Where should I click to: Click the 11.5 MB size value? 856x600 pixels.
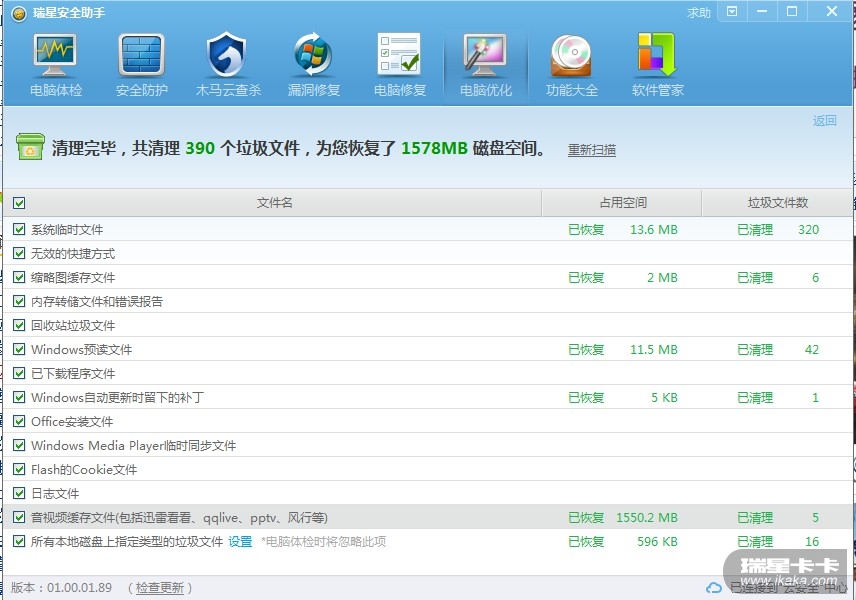653,349
